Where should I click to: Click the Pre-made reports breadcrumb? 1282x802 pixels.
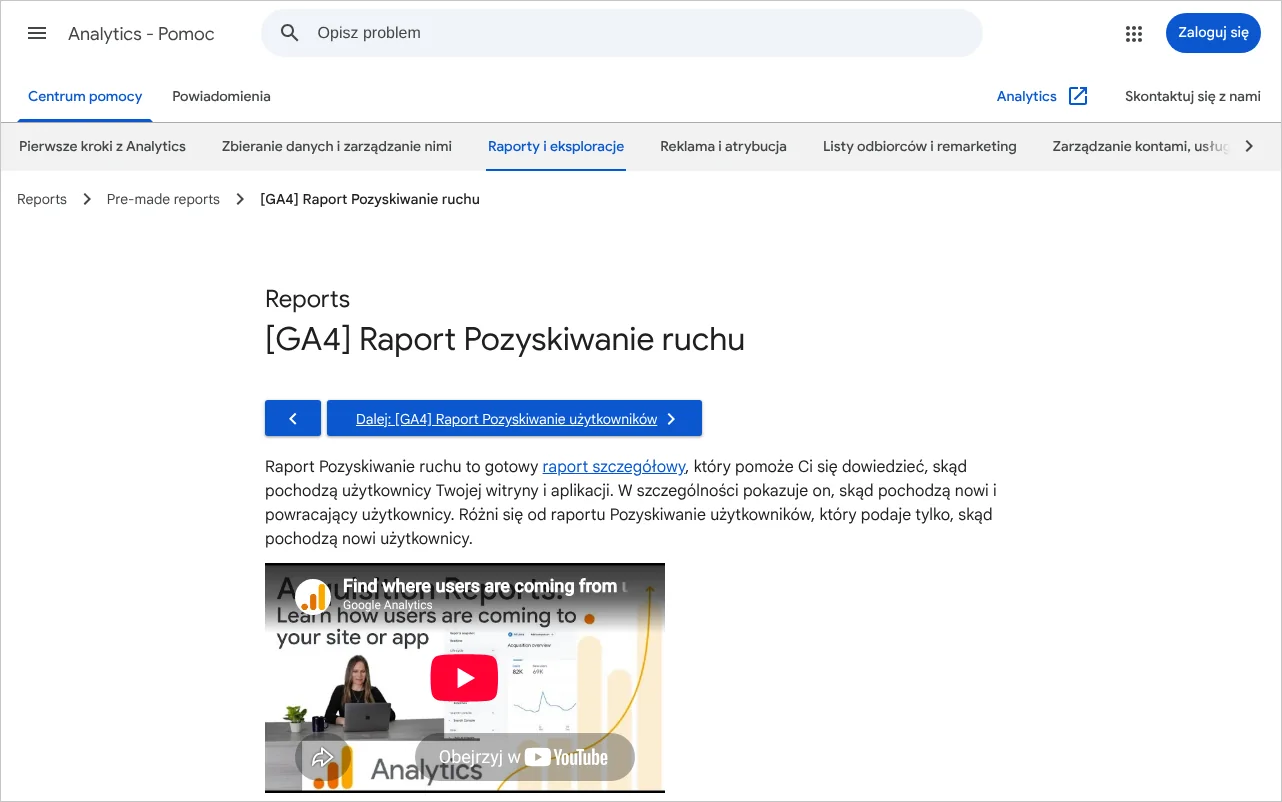(163, 199)
